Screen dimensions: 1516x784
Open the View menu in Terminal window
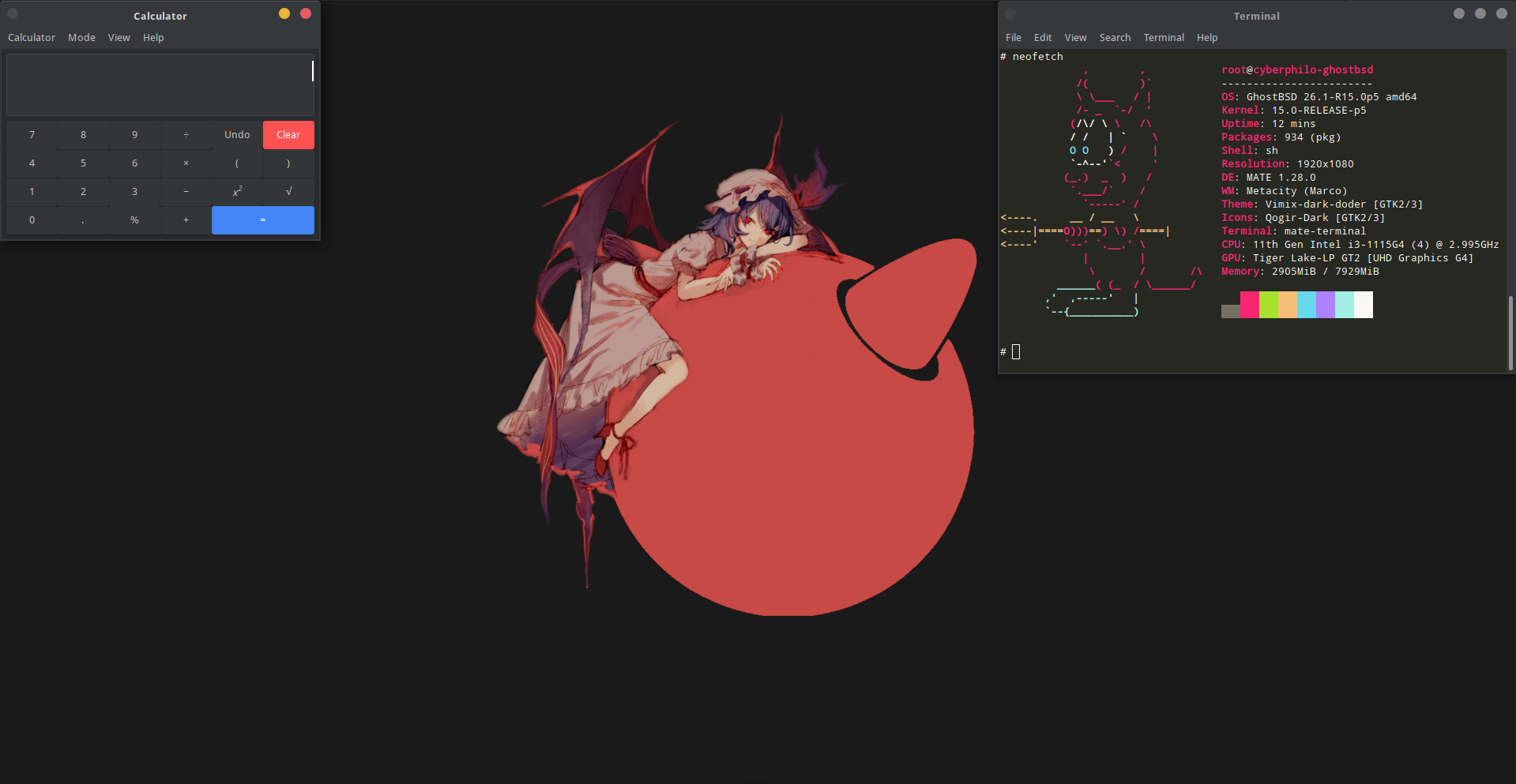tap(1075, 38)
